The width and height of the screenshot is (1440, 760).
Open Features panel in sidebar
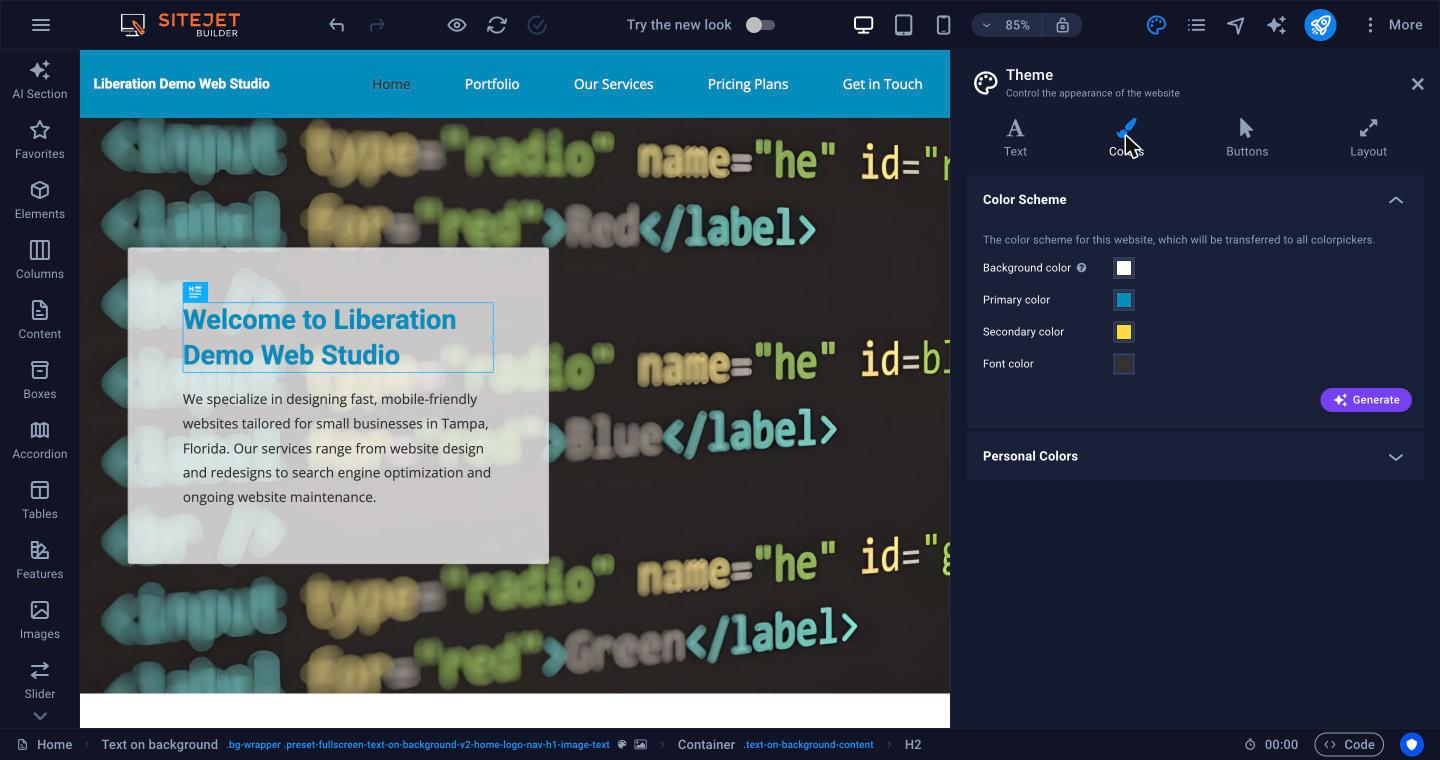[x=40, y=560]
